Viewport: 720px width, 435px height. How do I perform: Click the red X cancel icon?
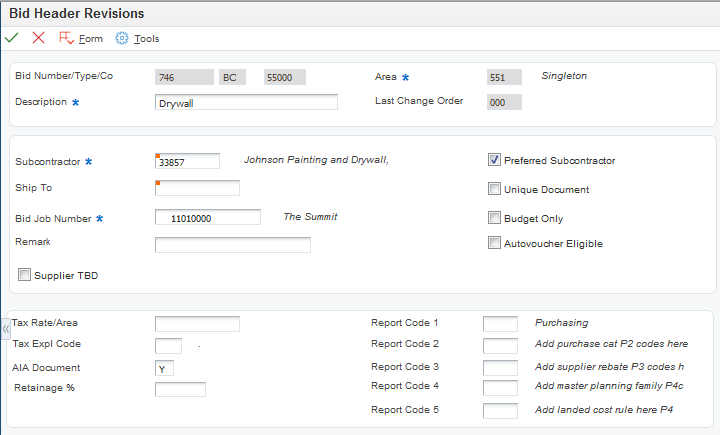pos(39,38)
